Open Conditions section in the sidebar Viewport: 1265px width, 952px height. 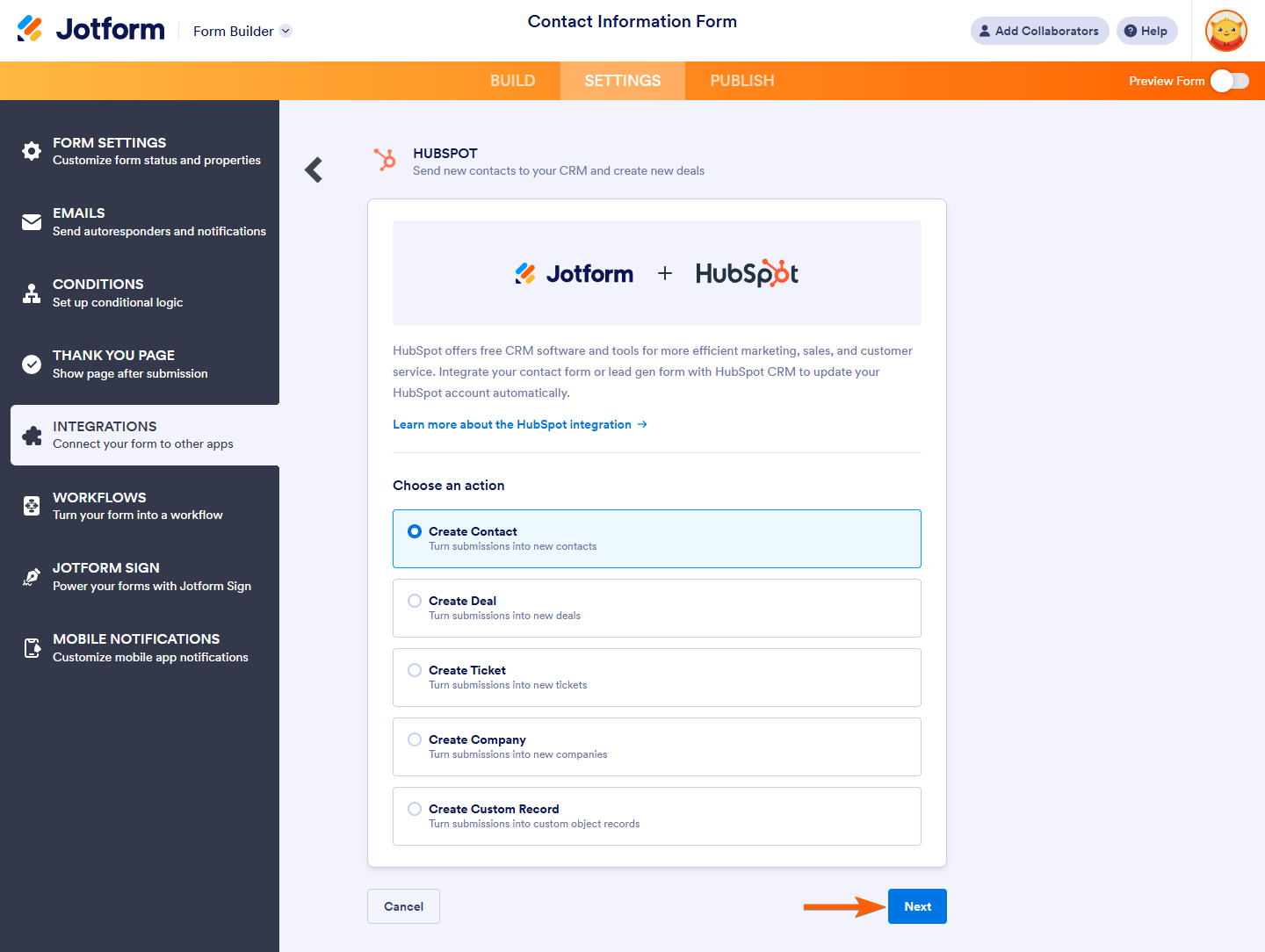pos(145,293)
